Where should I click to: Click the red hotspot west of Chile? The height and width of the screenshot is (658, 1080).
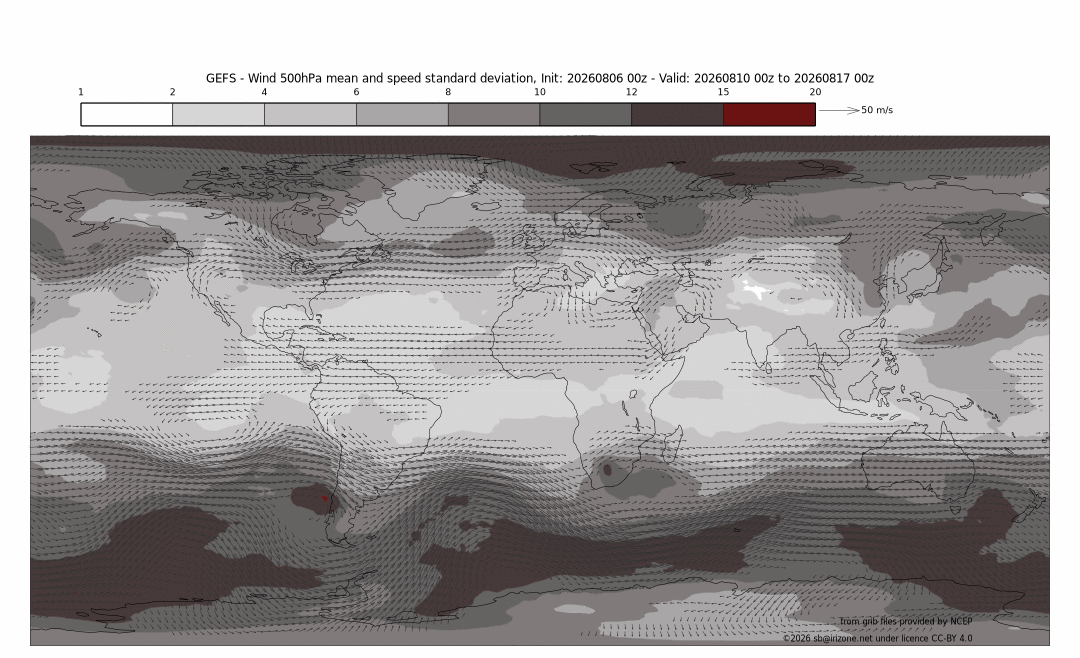(x=324, y=498)
